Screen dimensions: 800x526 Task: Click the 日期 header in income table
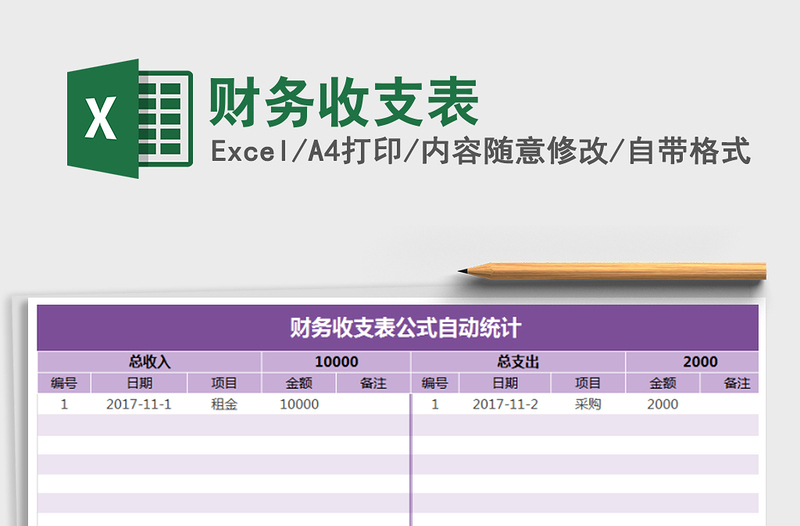coord(139,383)
